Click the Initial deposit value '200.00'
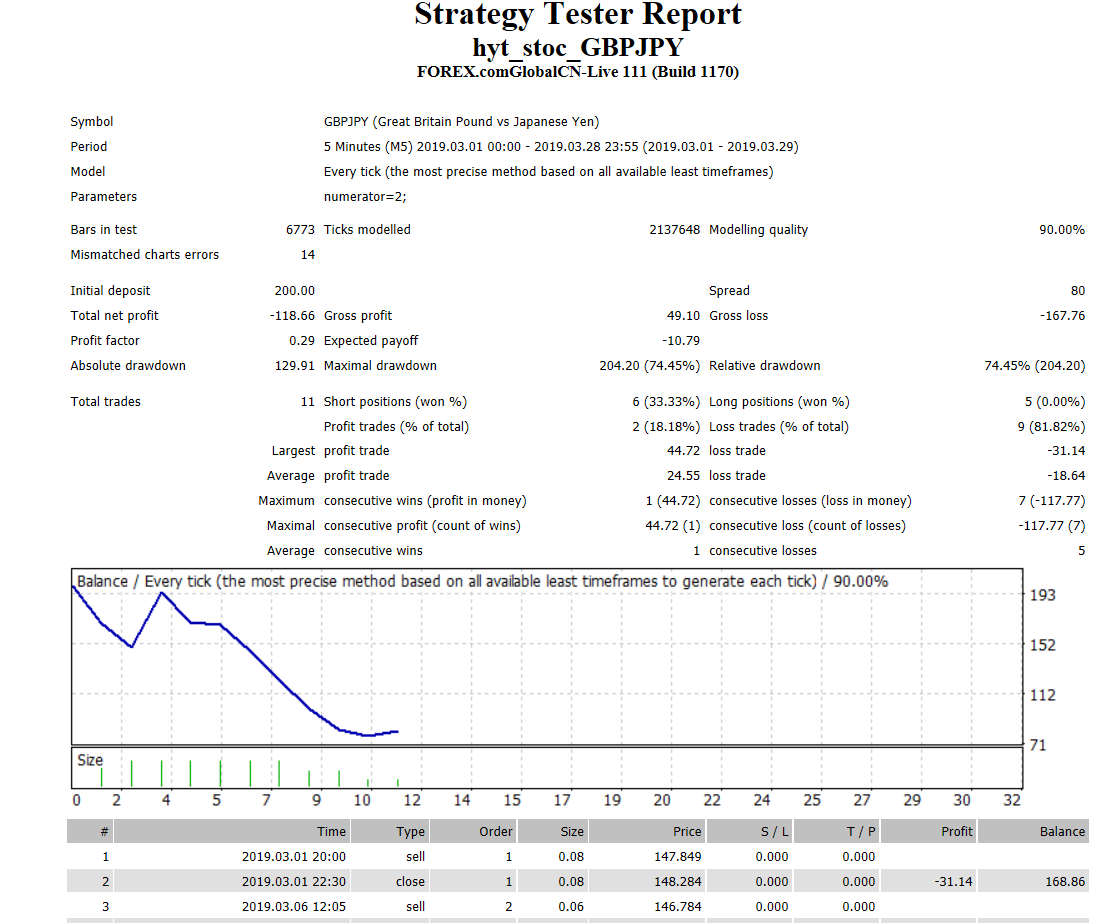Viewport: 1101px width, 923px height. coord(294,291)
